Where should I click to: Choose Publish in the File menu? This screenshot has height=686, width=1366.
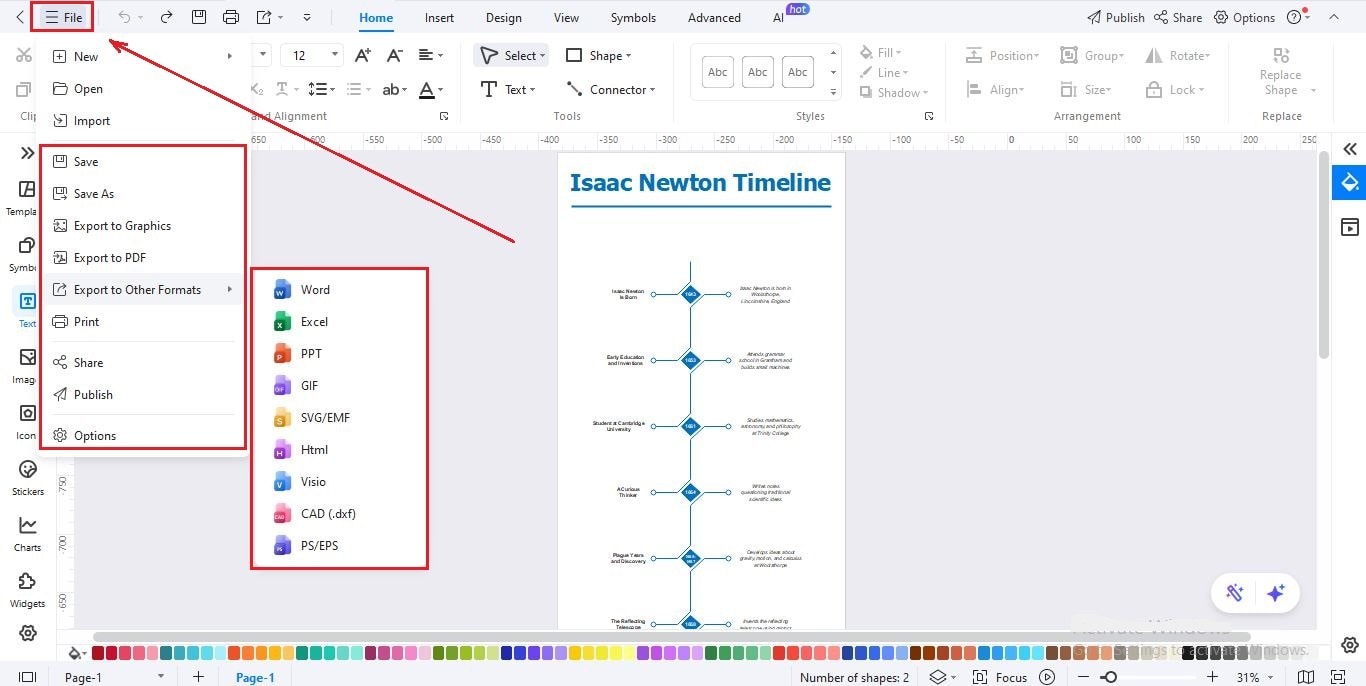click(x=142, y=395)
